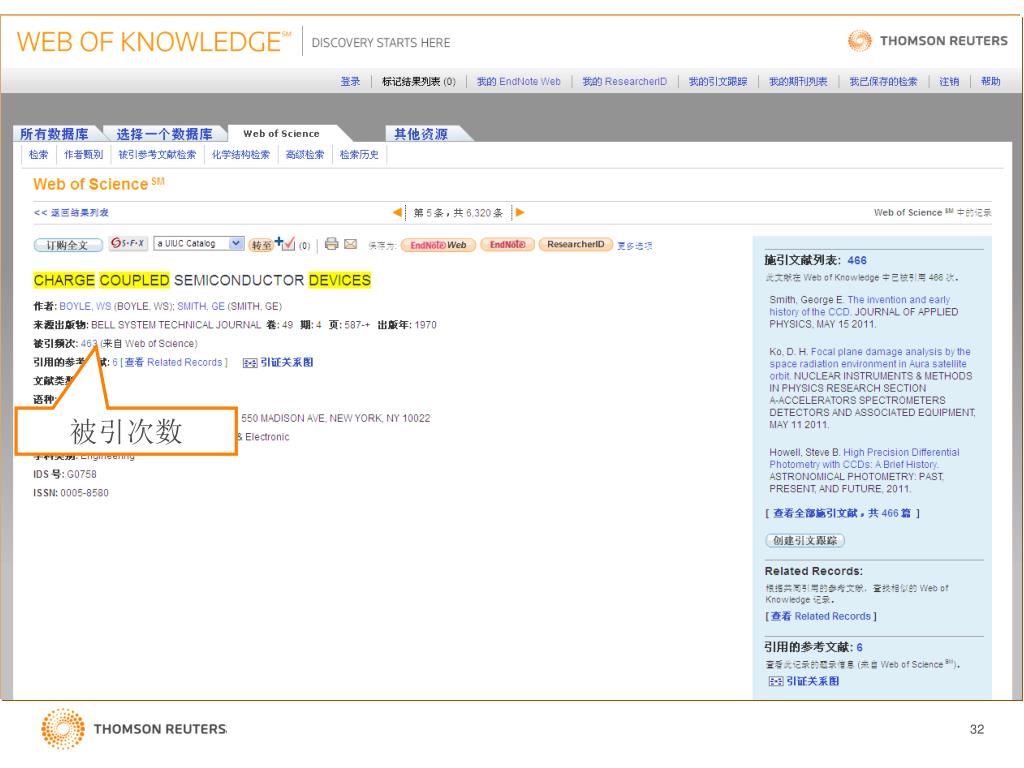Switch to 所有数据库 tab
This screenshot has width=1024, height=768.
click(54, 134)
